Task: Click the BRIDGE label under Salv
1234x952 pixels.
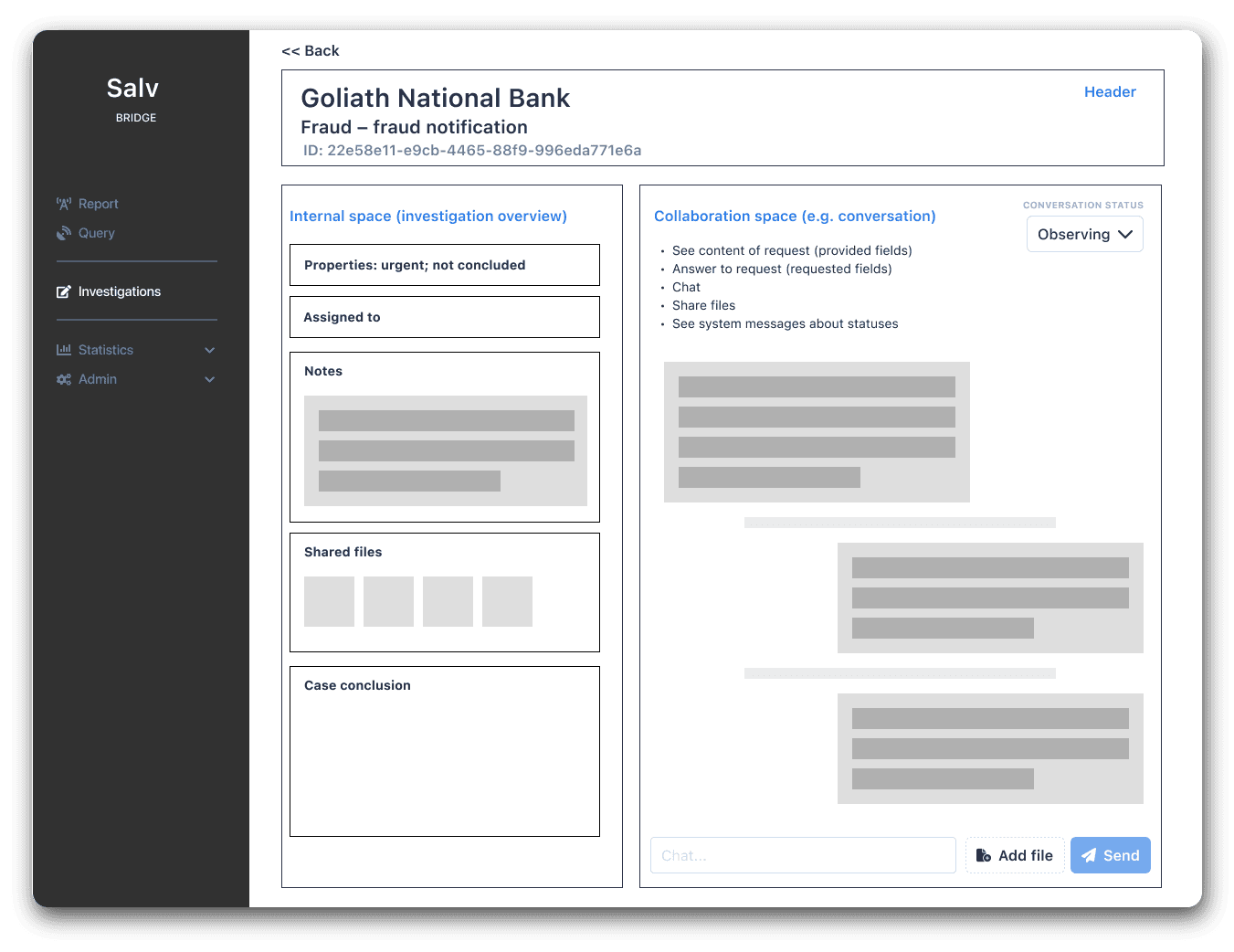Action: tap(136, 118)
